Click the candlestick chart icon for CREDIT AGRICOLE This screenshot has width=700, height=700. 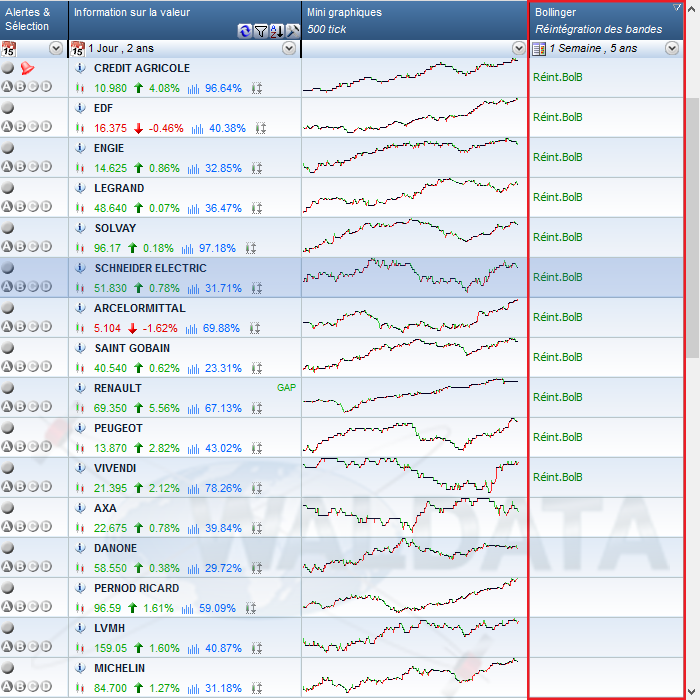pyautogui.click(x=80, y=88)
